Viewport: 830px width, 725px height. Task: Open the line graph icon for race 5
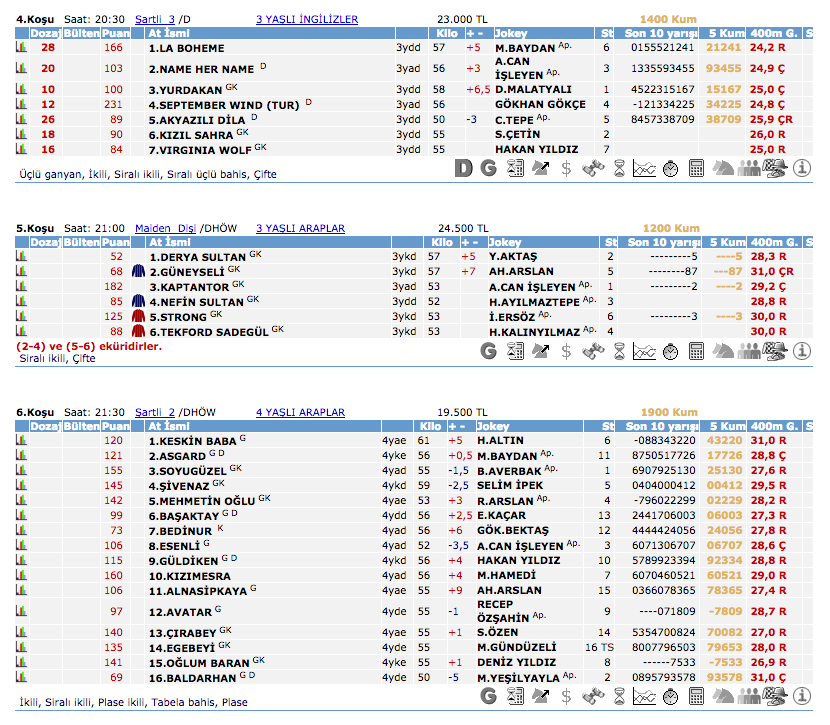pos(645,351)
